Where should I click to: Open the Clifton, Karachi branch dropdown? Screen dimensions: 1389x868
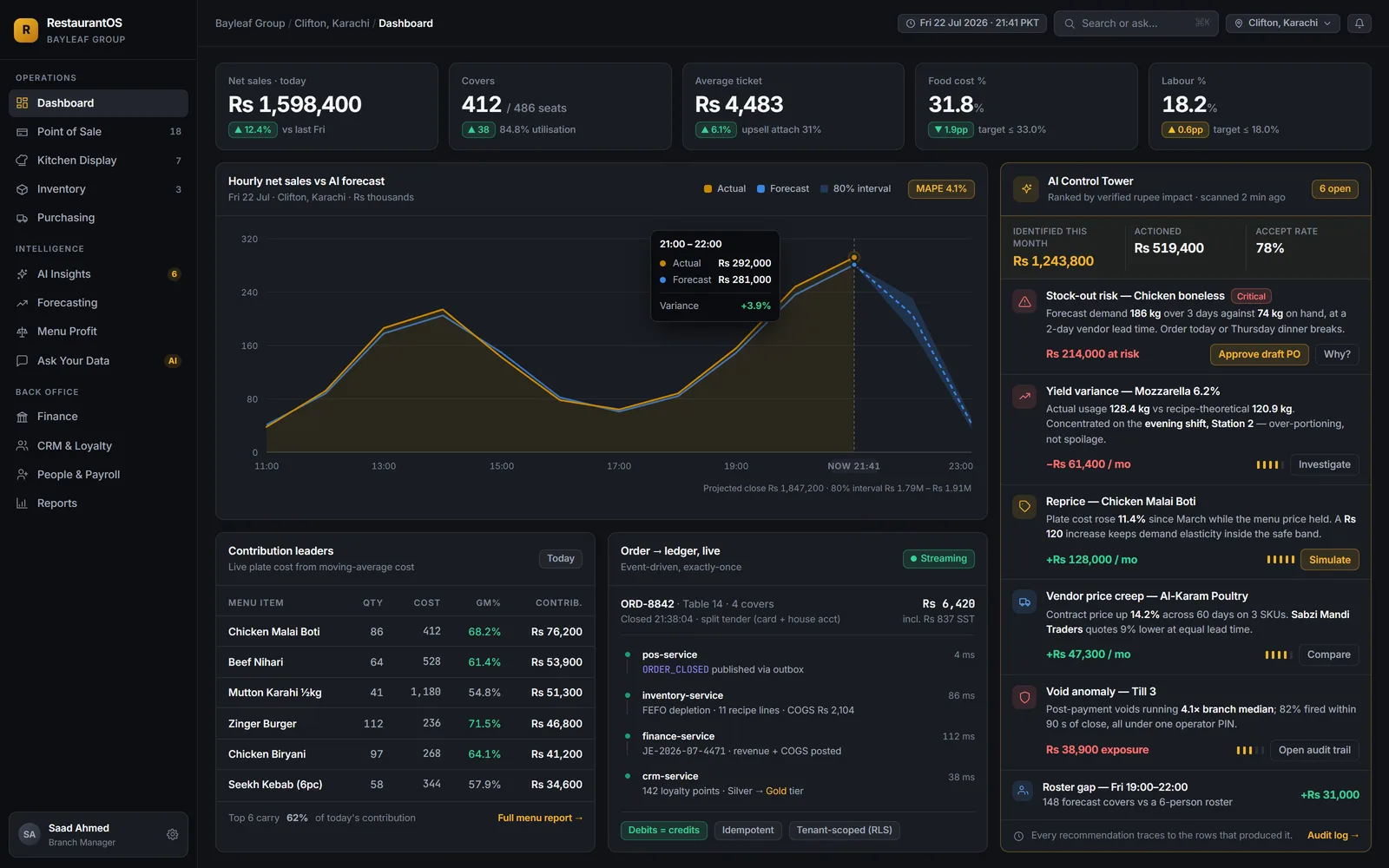pos(1283,23)
